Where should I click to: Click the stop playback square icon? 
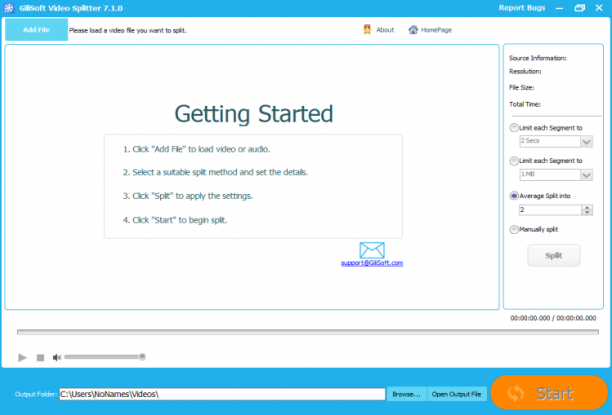40,358
